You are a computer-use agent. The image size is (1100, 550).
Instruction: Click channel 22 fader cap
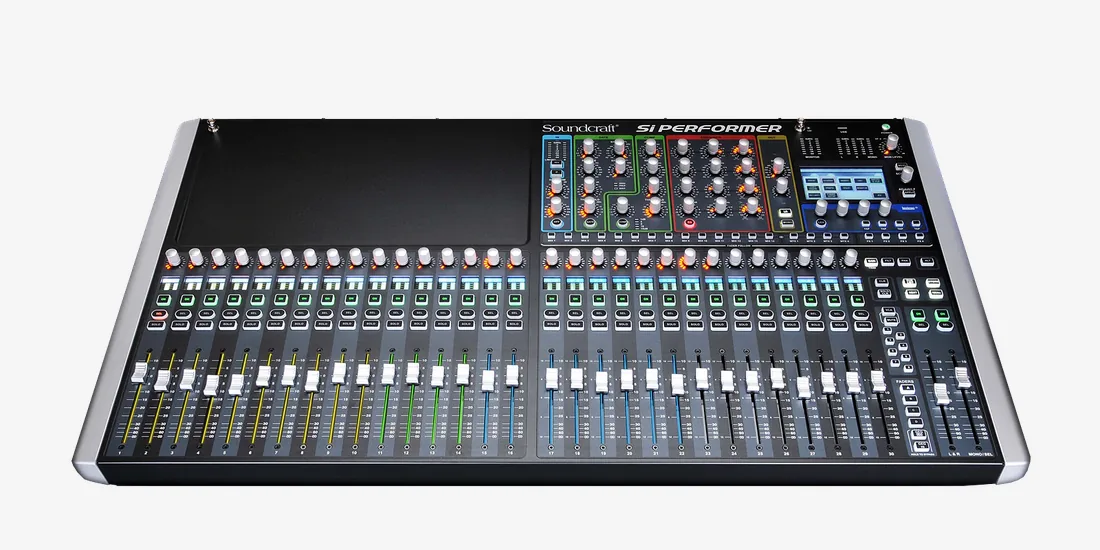[x=677, y=384]
